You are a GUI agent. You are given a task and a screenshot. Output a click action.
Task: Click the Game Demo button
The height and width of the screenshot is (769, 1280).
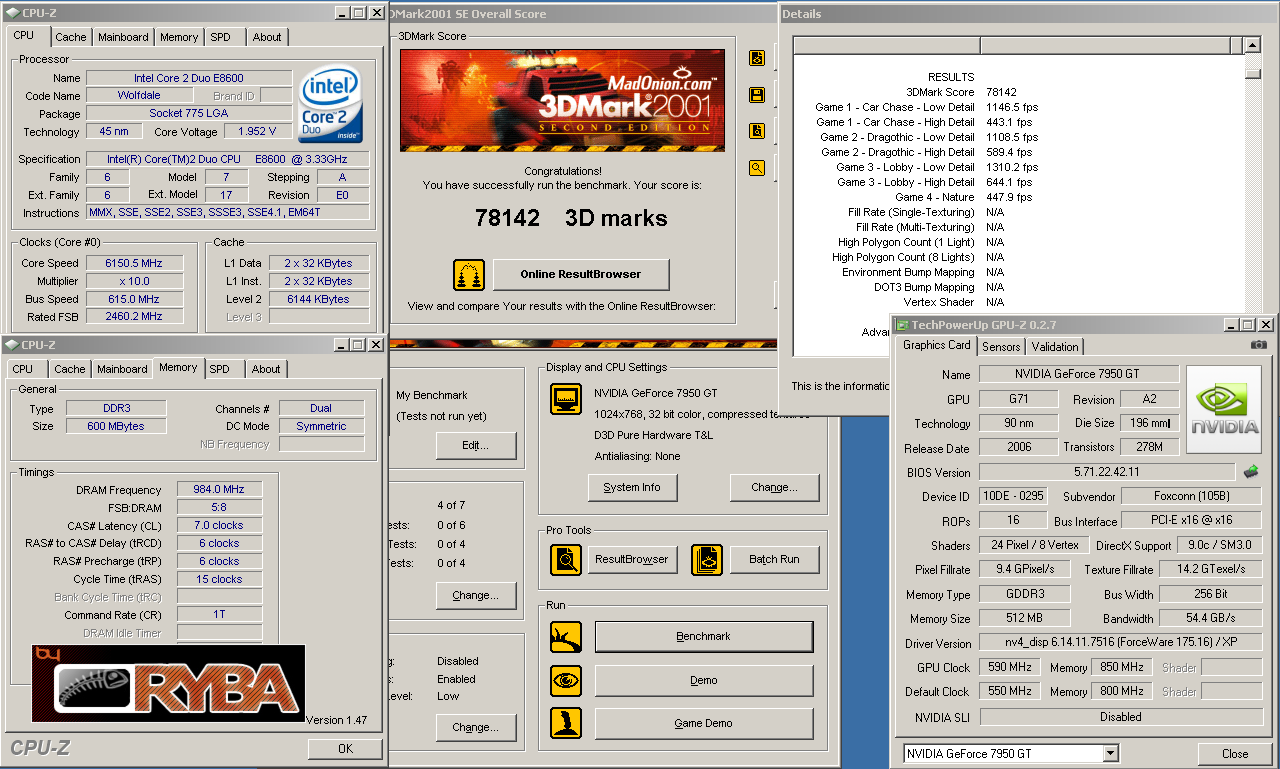point(703,723)
